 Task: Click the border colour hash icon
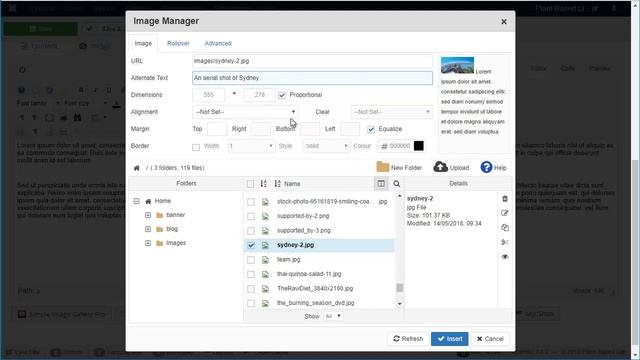[x=384, y=146]
